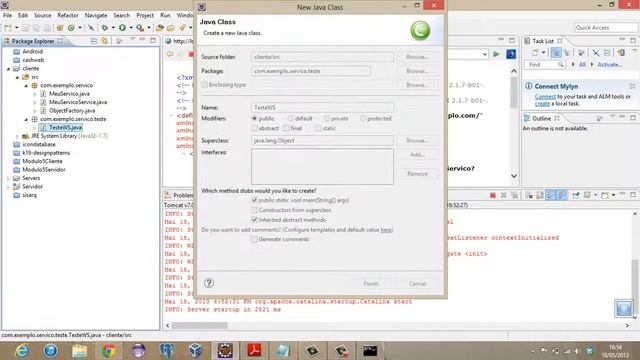Open Google Chrome from taskbar
Viewport: 640px width, 360px height.
(x=109, y=351)
